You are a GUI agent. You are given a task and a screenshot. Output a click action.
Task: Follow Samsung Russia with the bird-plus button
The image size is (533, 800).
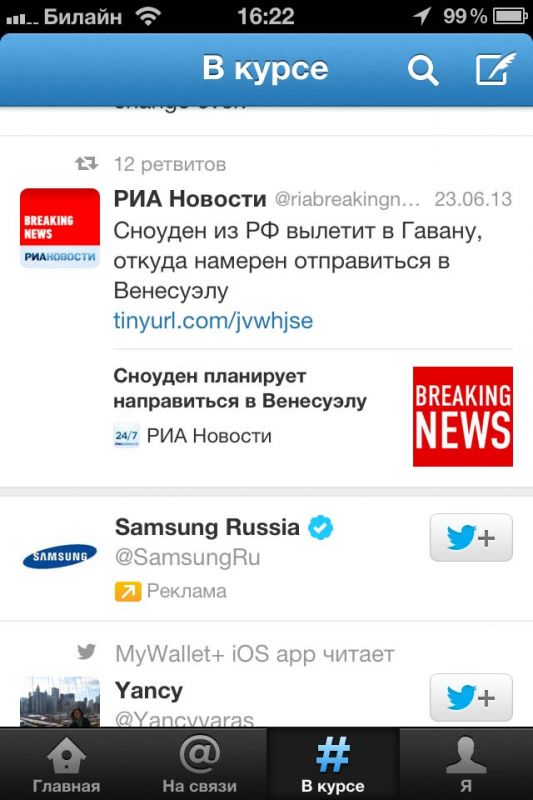(471, 538)
